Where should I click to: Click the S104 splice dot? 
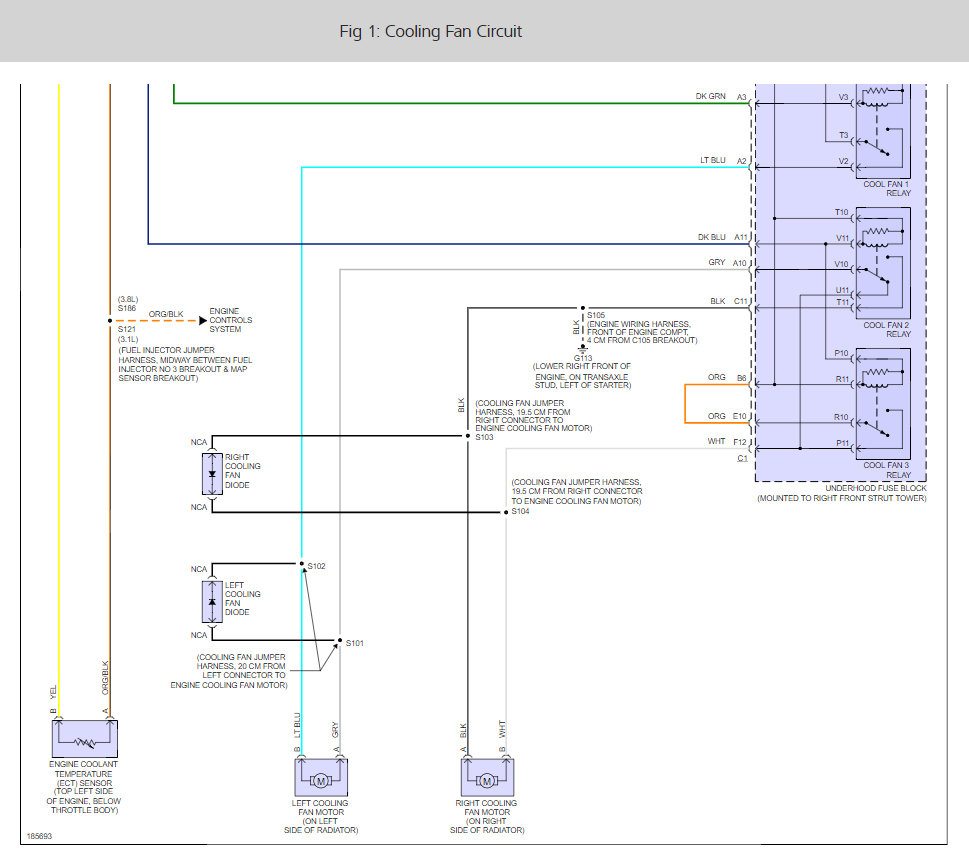506,512
